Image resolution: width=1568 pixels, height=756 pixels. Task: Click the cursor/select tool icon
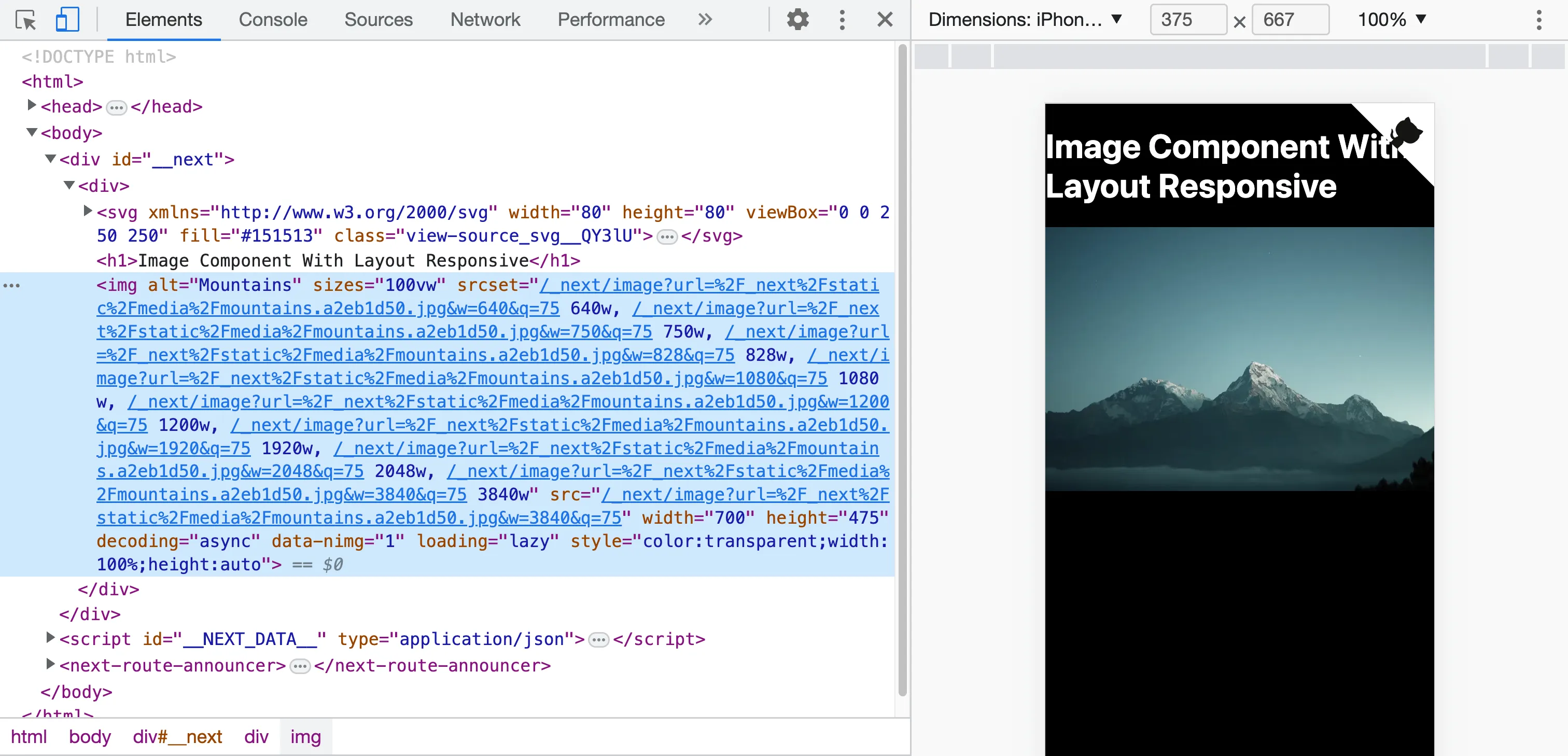click(26, 18)
